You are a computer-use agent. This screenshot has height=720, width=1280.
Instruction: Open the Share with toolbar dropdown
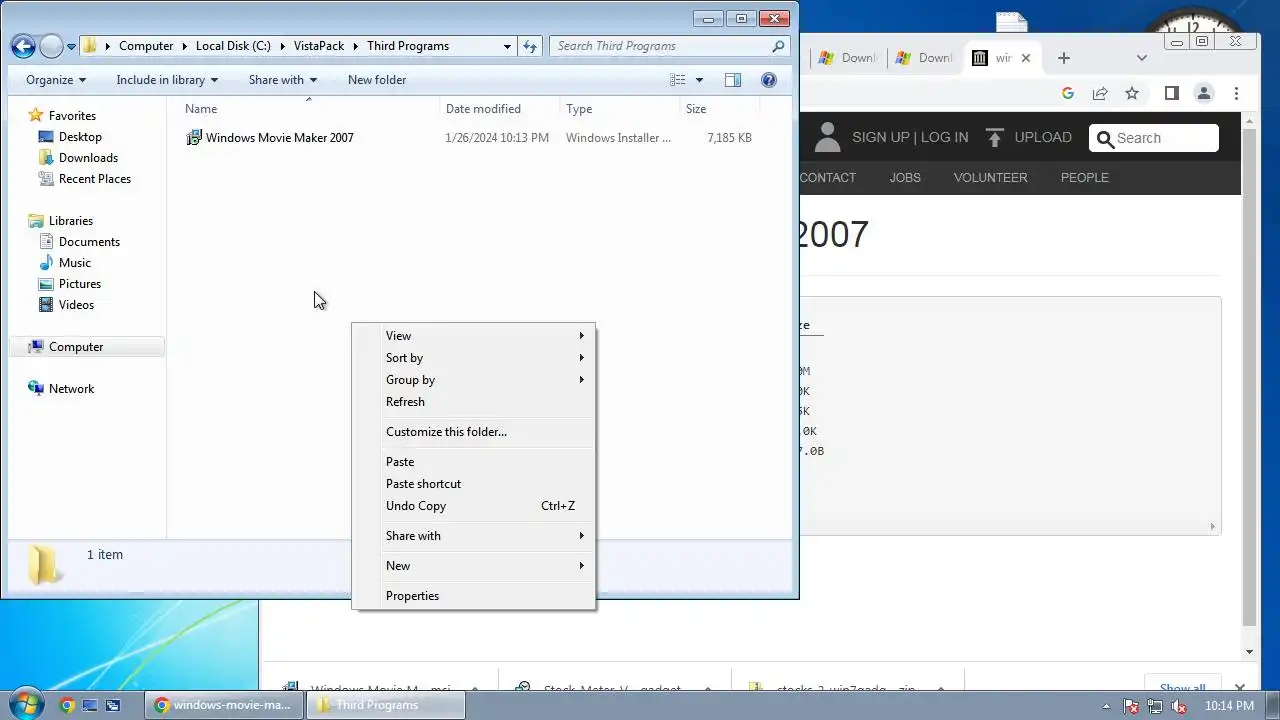pyautogui.click(x=283, y=80)
